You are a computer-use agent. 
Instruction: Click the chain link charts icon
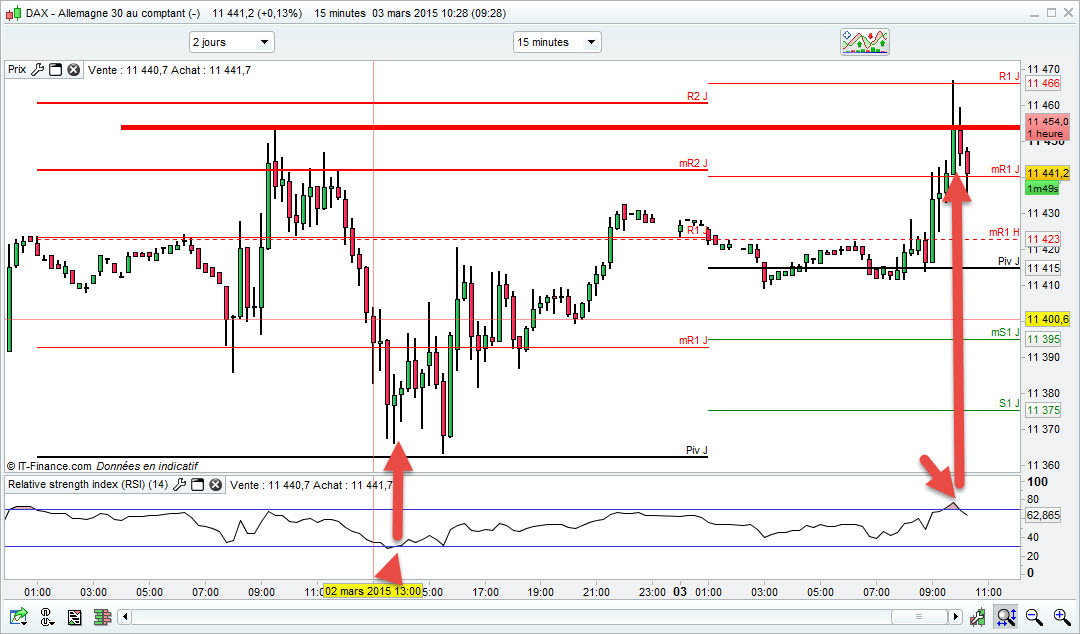(x=47, y=616)
